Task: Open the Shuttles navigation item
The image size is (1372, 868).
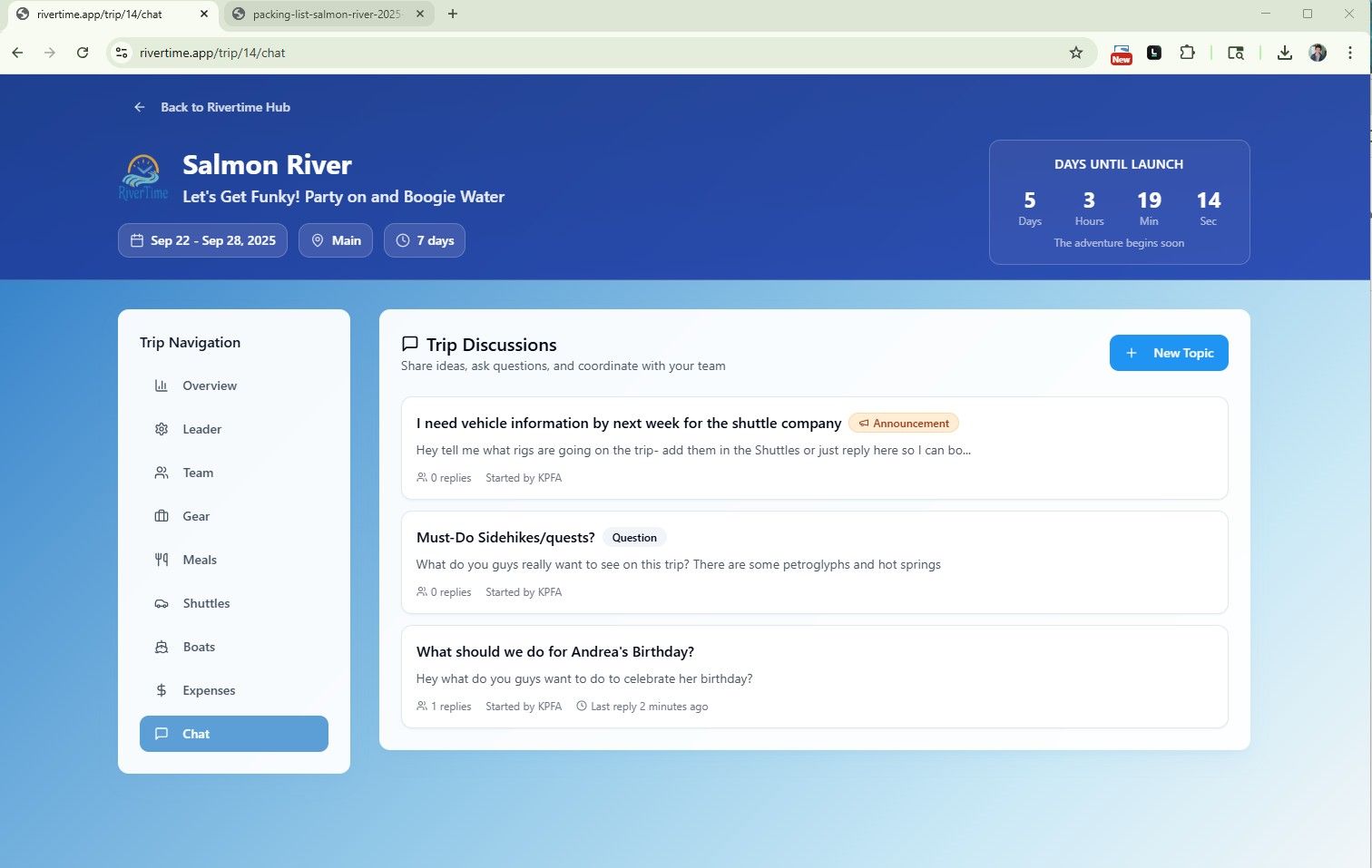Action: coord(206,603)
